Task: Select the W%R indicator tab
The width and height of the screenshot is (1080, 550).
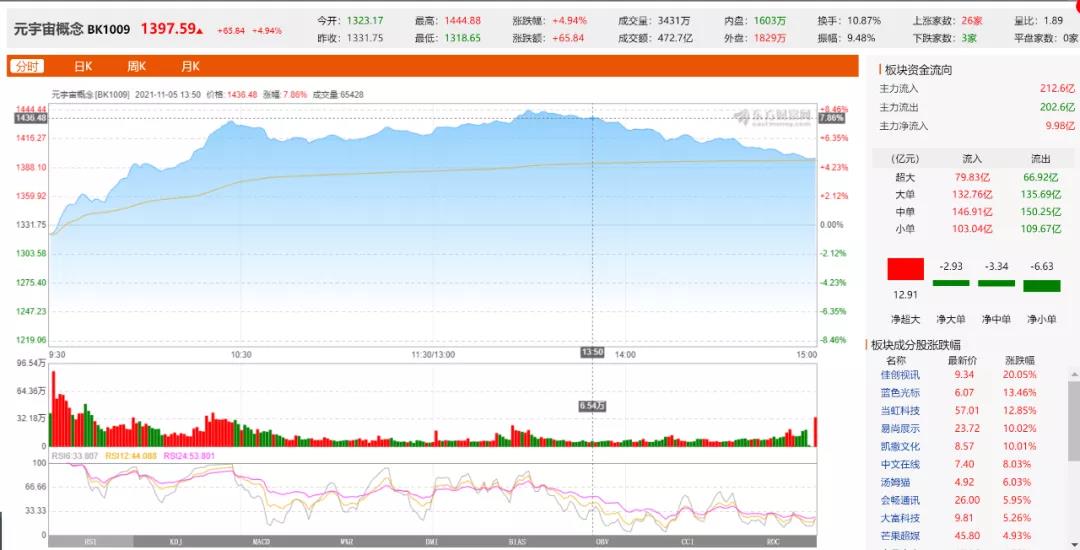Action: [346, 542]
